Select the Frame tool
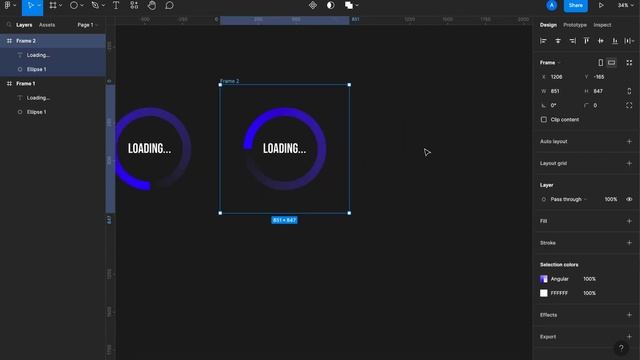Image resolution: width=640 pixels, height=360 pixels. point(53,5)
